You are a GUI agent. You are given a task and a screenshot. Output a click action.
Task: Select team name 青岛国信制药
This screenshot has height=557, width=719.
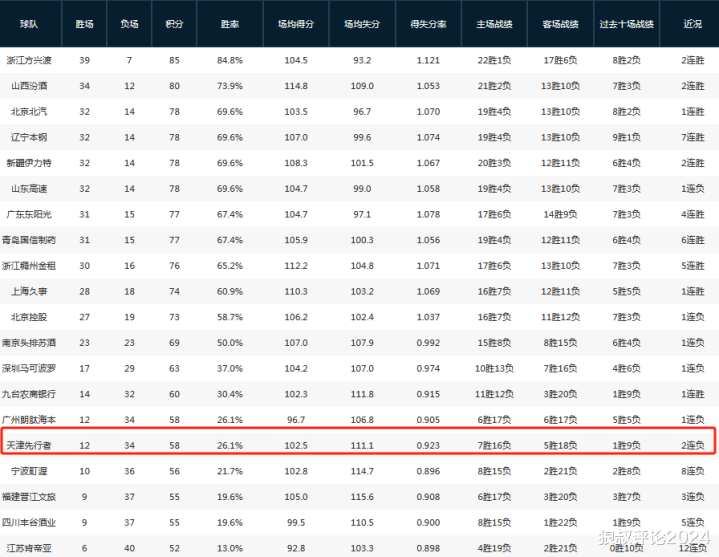pos(29,240)
